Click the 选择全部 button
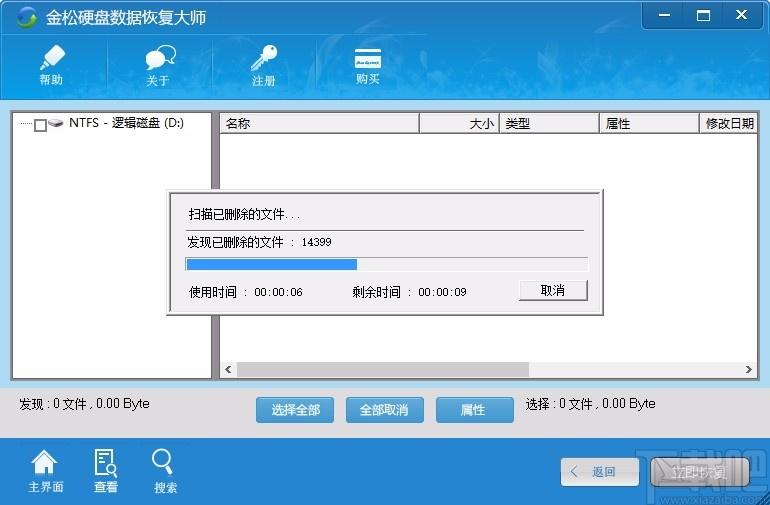 coord(295,410)
